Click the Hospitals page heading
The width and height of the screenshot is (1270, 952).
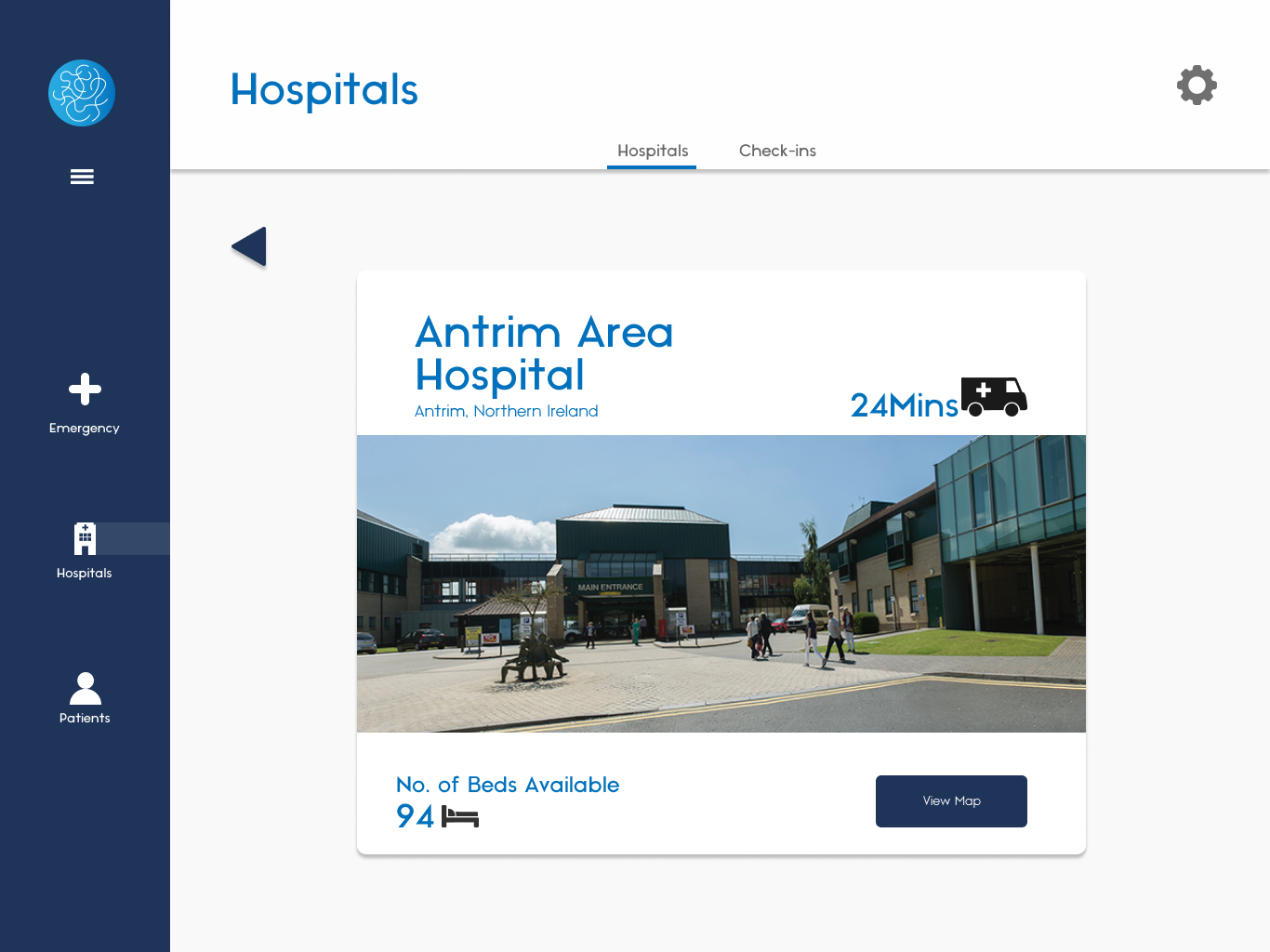324,90
